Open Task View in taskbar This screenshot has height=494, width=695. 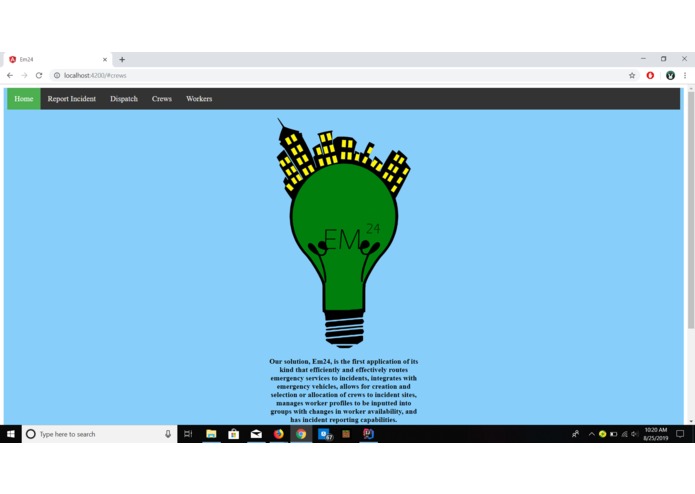point(188,434)
